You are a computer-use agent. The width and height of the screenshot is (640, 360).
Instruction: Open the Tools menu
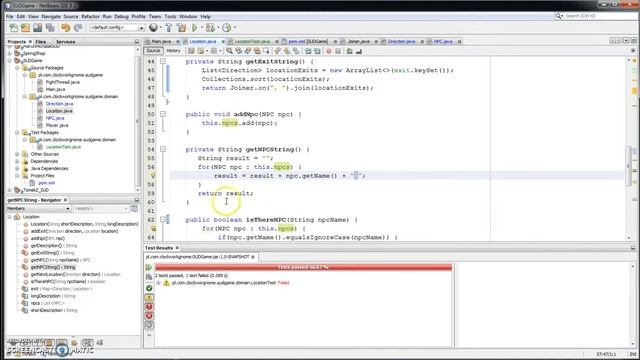(170, 17)
